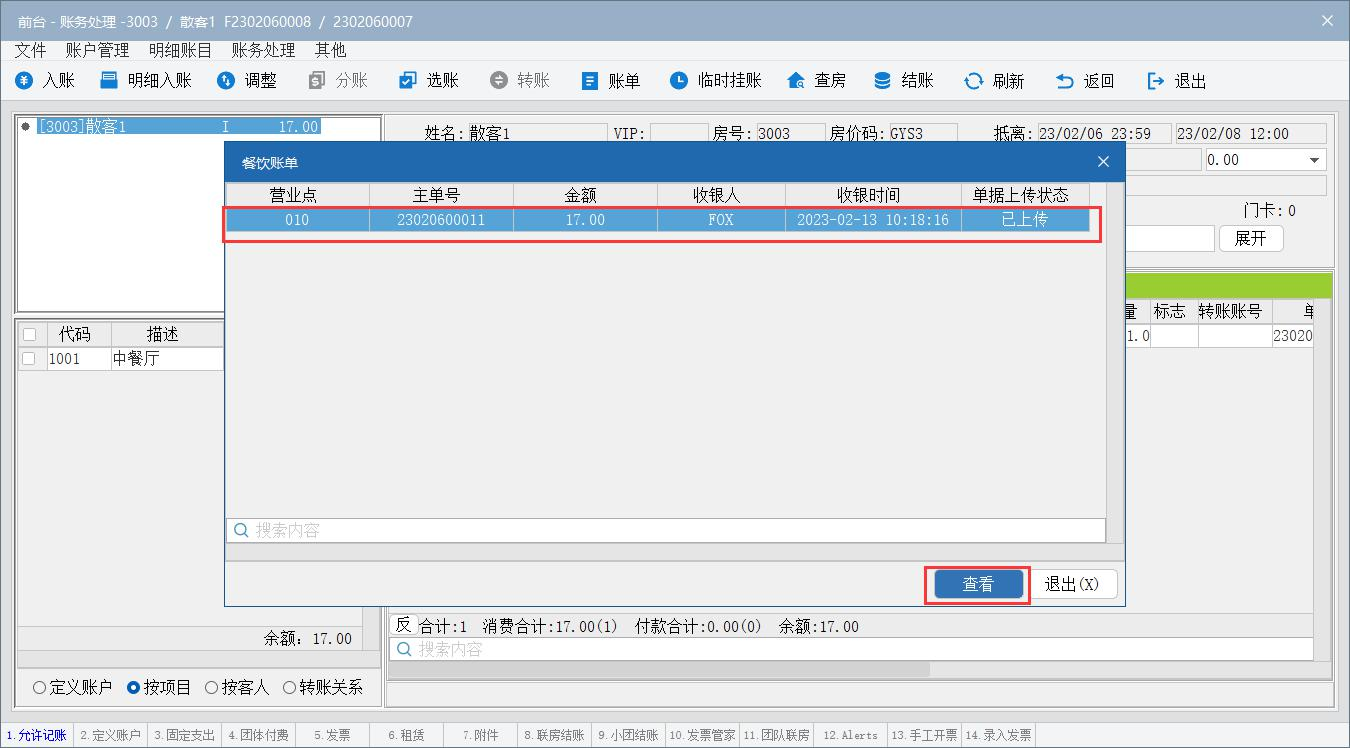Open the 明细账目 menu
This screenshot has height=748, width=1350.
[180, 49]
